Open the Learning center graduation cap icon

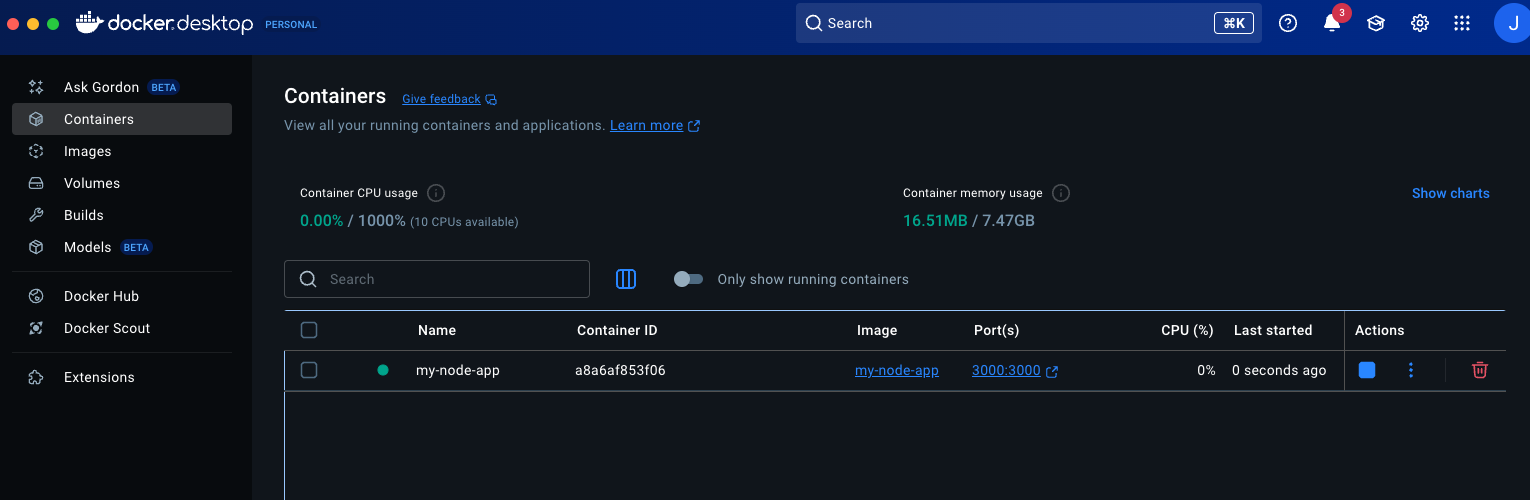[1376, 23]
